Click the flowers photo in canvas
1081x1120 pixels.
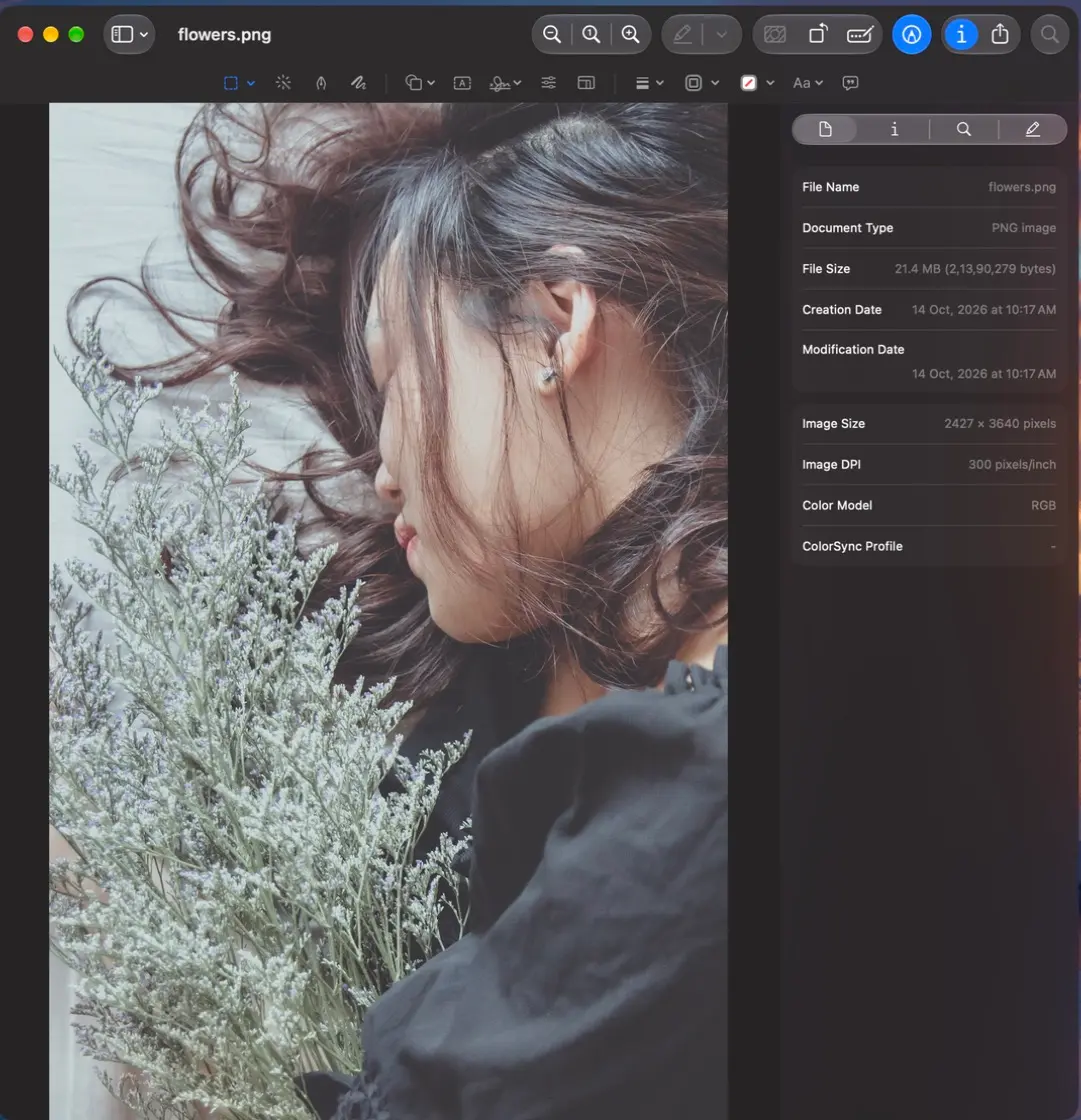point(388,611)
